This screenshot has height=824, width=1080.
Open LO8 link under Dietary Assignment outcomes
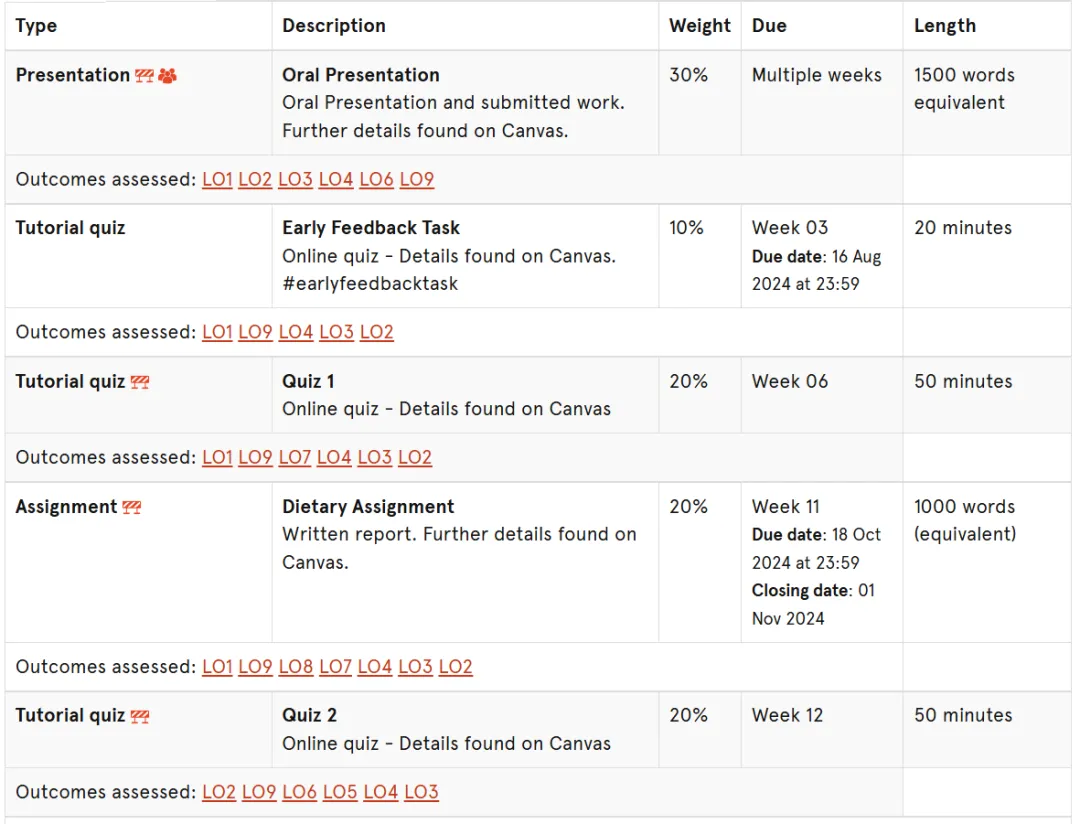(x=296, y=668)
